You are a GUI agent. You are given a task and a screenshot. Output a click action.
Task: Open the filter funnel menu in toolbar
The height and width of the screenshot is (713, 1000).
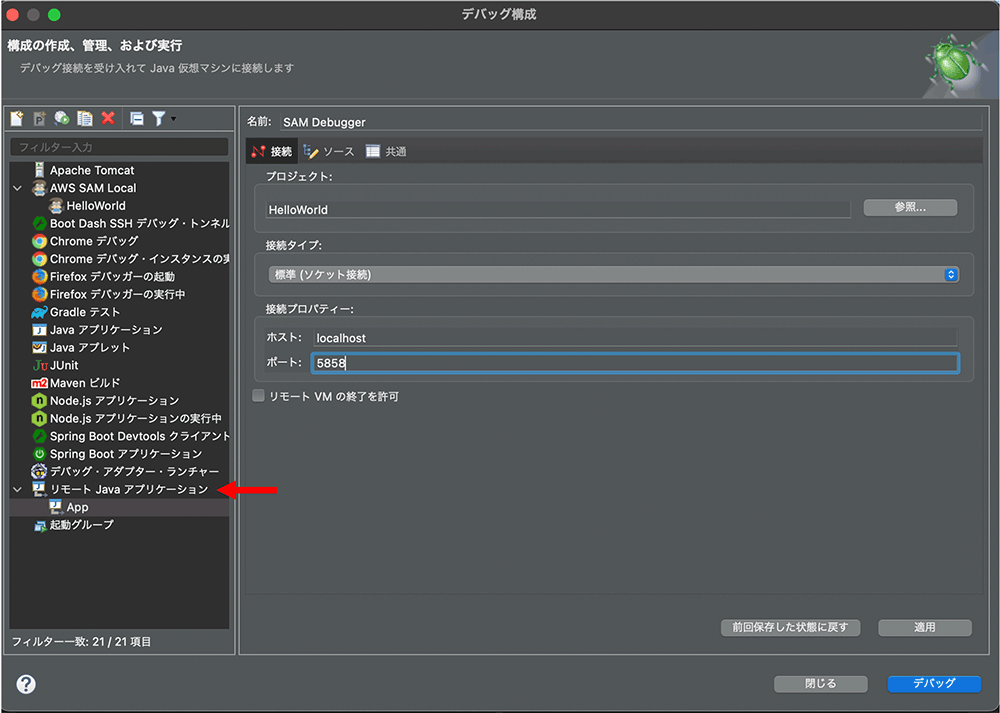coord(162,119)
